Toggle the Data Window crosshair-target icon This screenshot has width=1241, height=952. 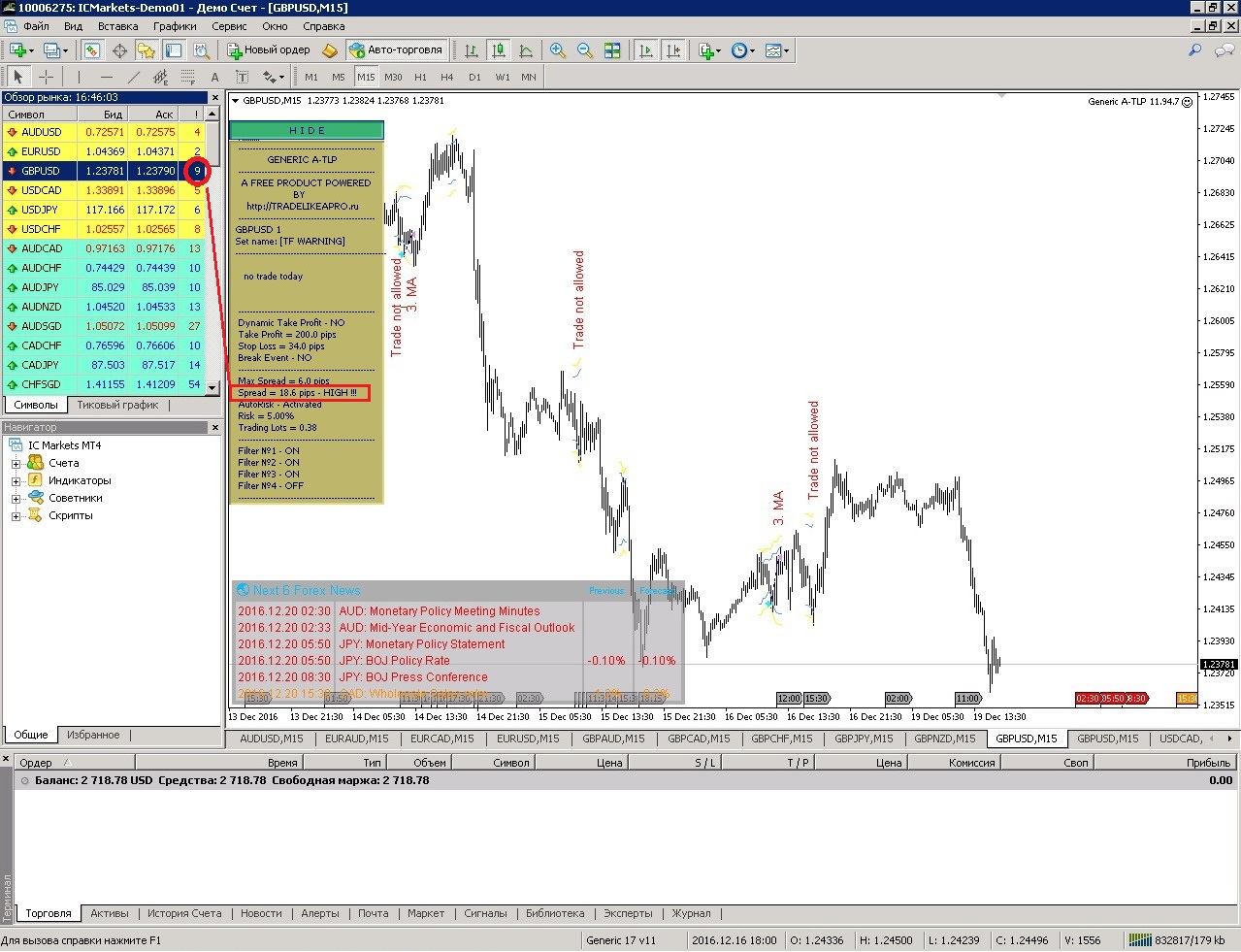(x=119, y=50)
